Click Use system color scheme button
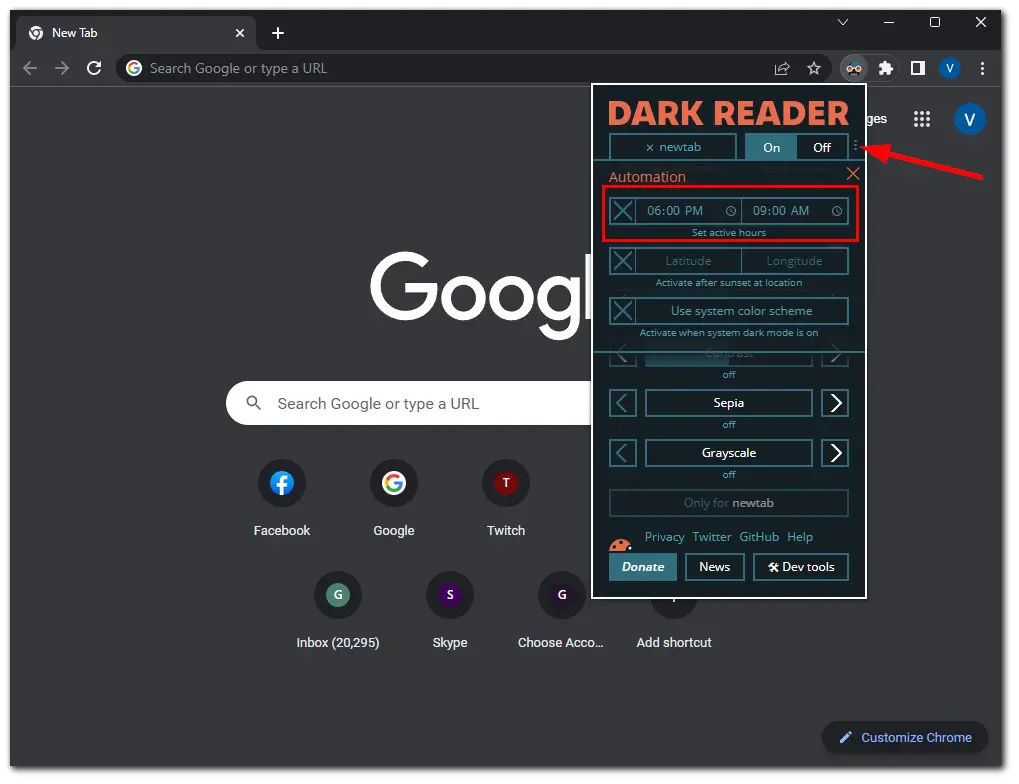 point(742,311)
